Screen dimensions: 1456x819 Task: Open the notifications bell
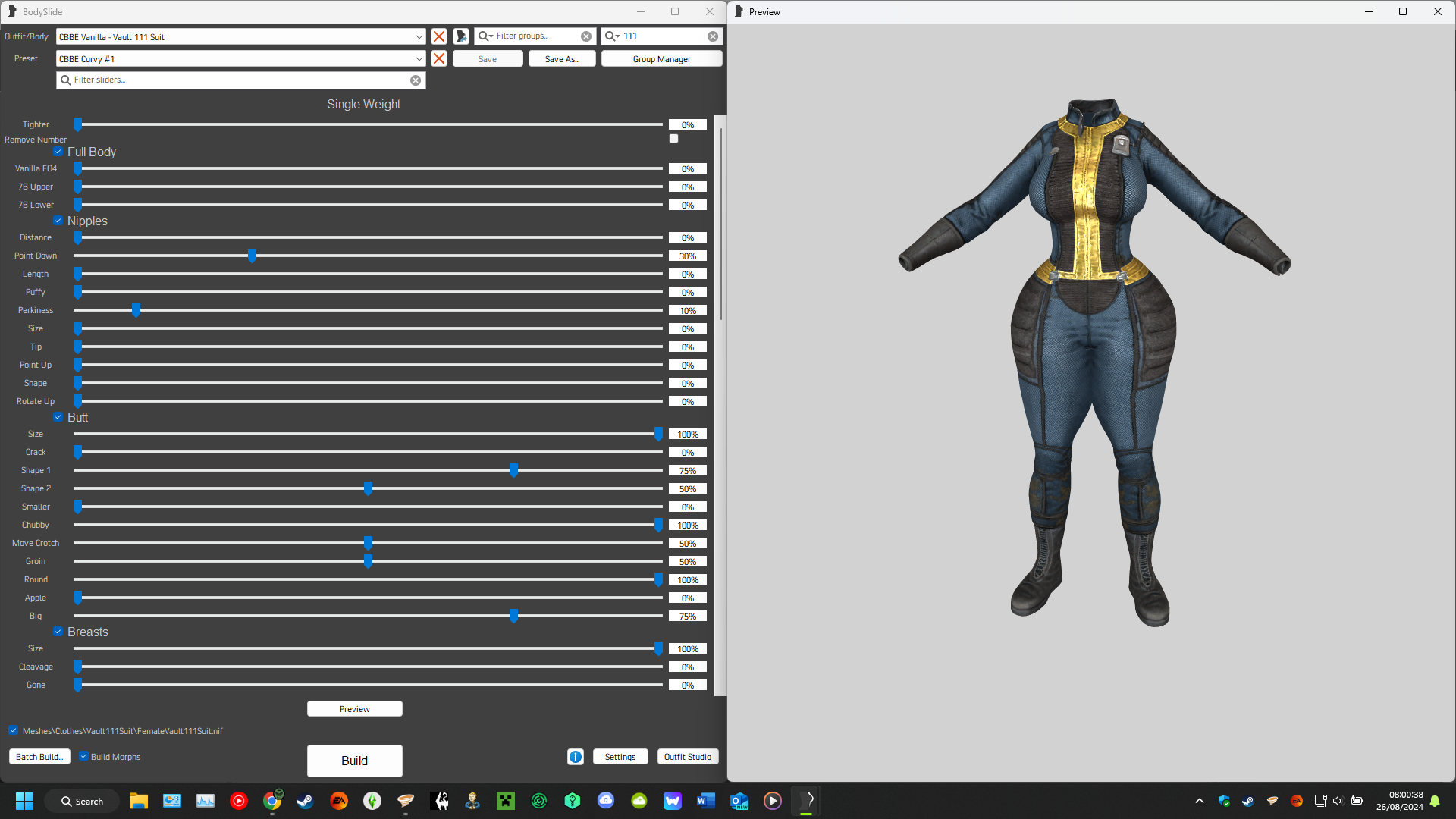[1435, 801]
